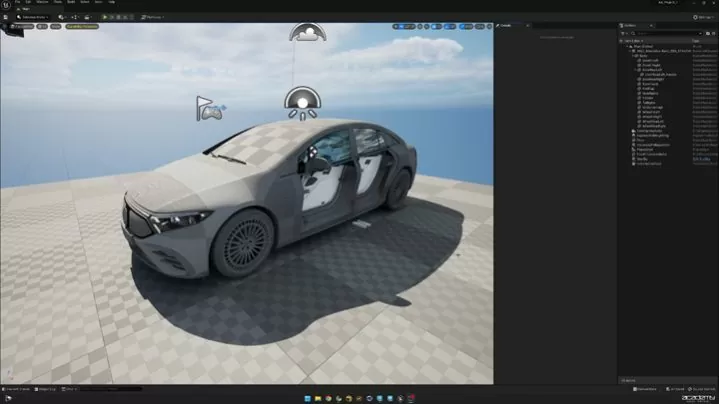The width and height of the screenshot is (719, 404).
Task: Collapse the car actor tree in Outliner
Action: (x=630, y=51)
